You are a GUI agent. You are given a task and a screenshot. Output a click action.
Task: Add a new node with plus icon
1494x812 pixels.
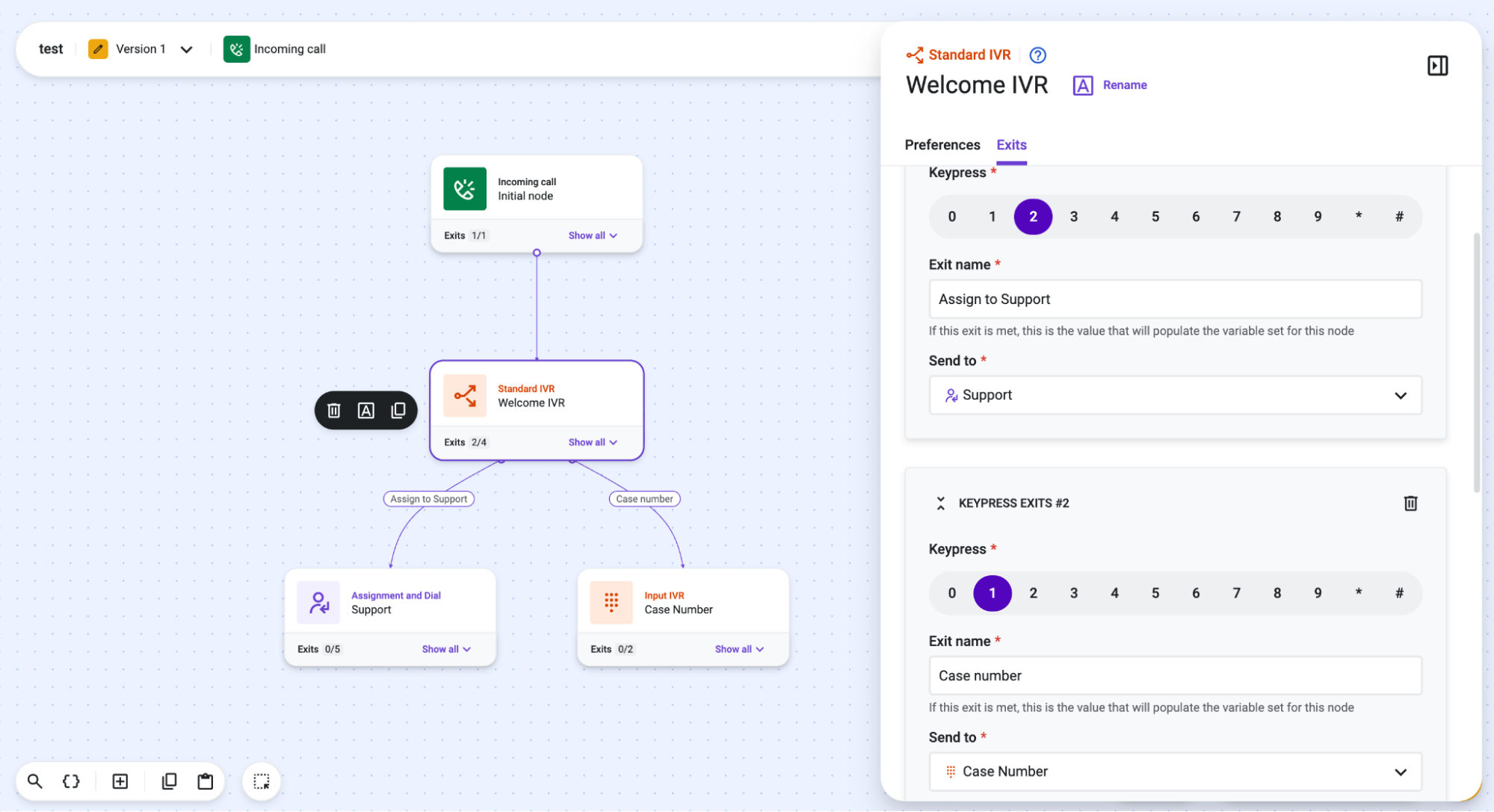point(120,781)
